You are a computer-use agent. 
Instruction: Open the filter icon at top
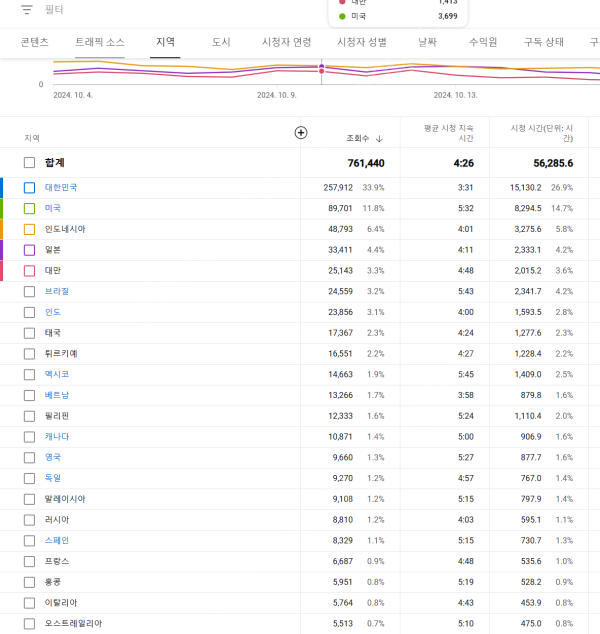[x=27, y=9]
